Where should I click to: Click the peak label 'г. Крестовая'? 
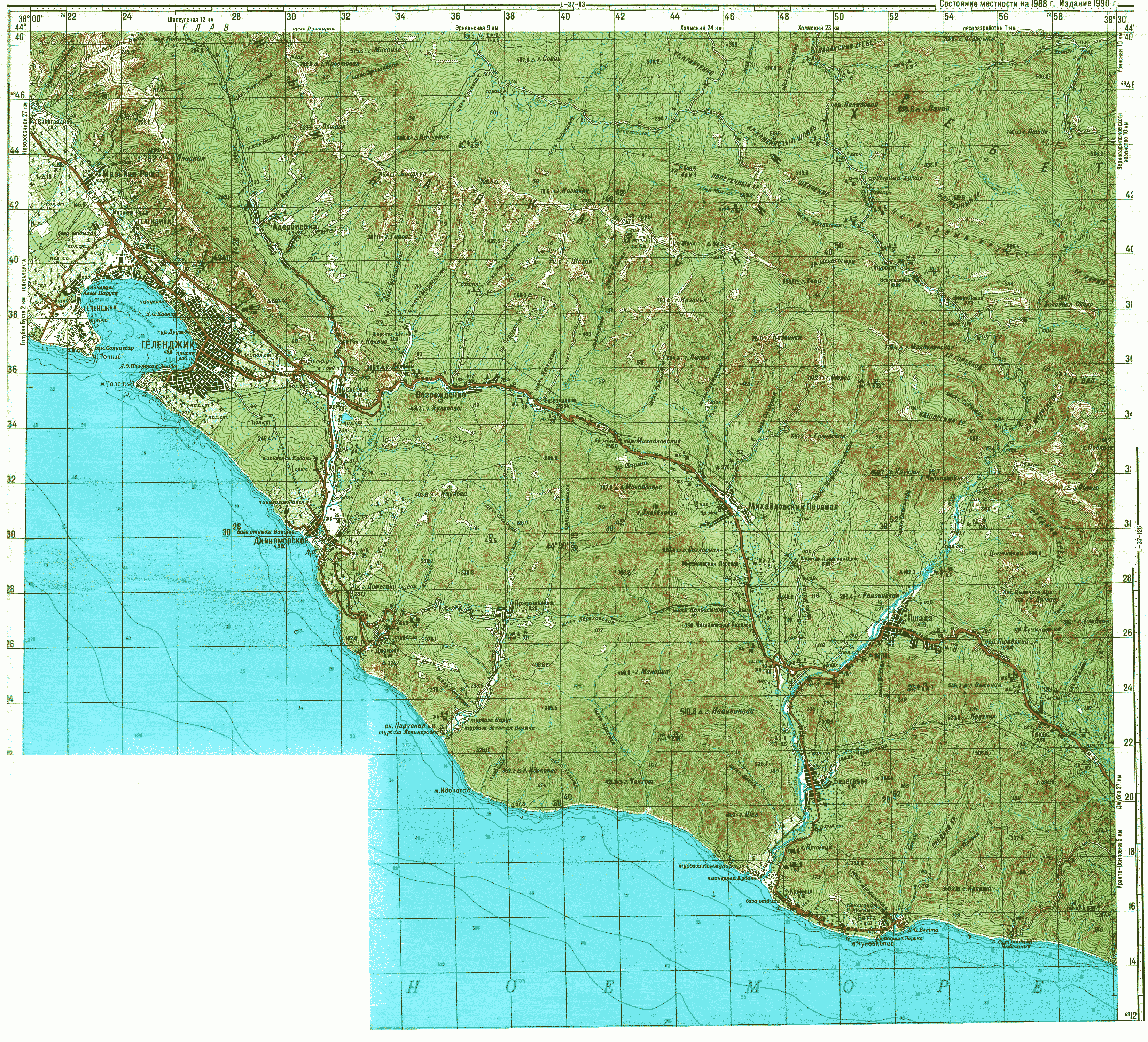pyautogui.click(x=339, y=63)
